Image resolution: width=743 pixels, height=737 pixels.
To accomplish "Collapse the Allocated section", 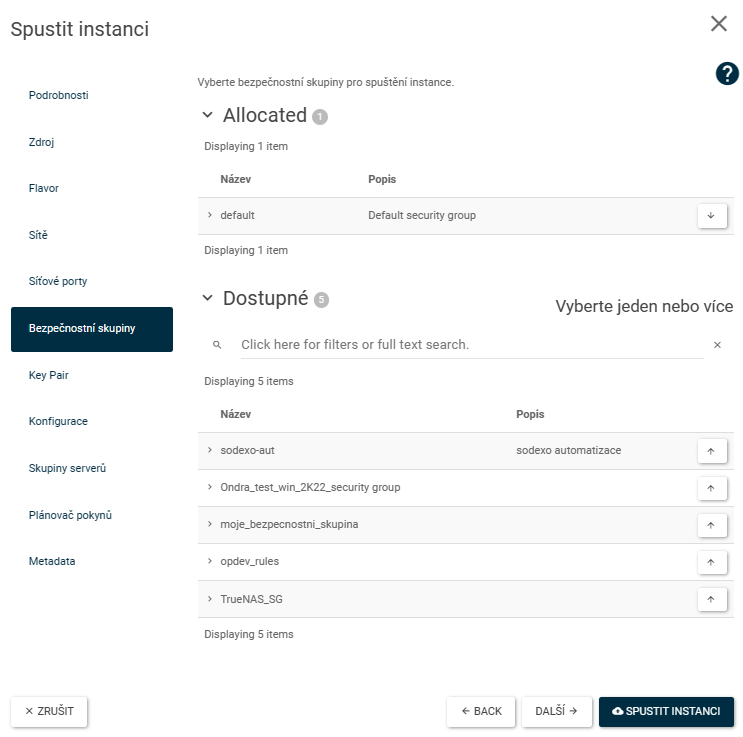I will tap(208, 115).
